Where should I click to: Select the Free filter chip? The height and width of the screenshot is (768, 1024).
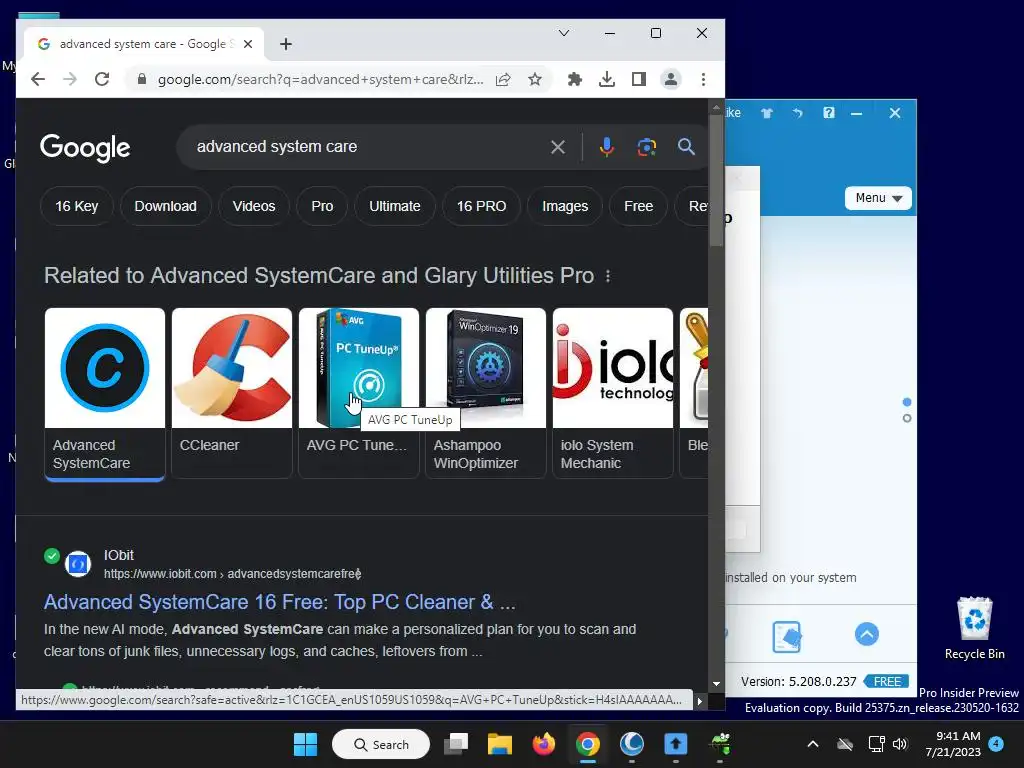[x=638, y=206]
